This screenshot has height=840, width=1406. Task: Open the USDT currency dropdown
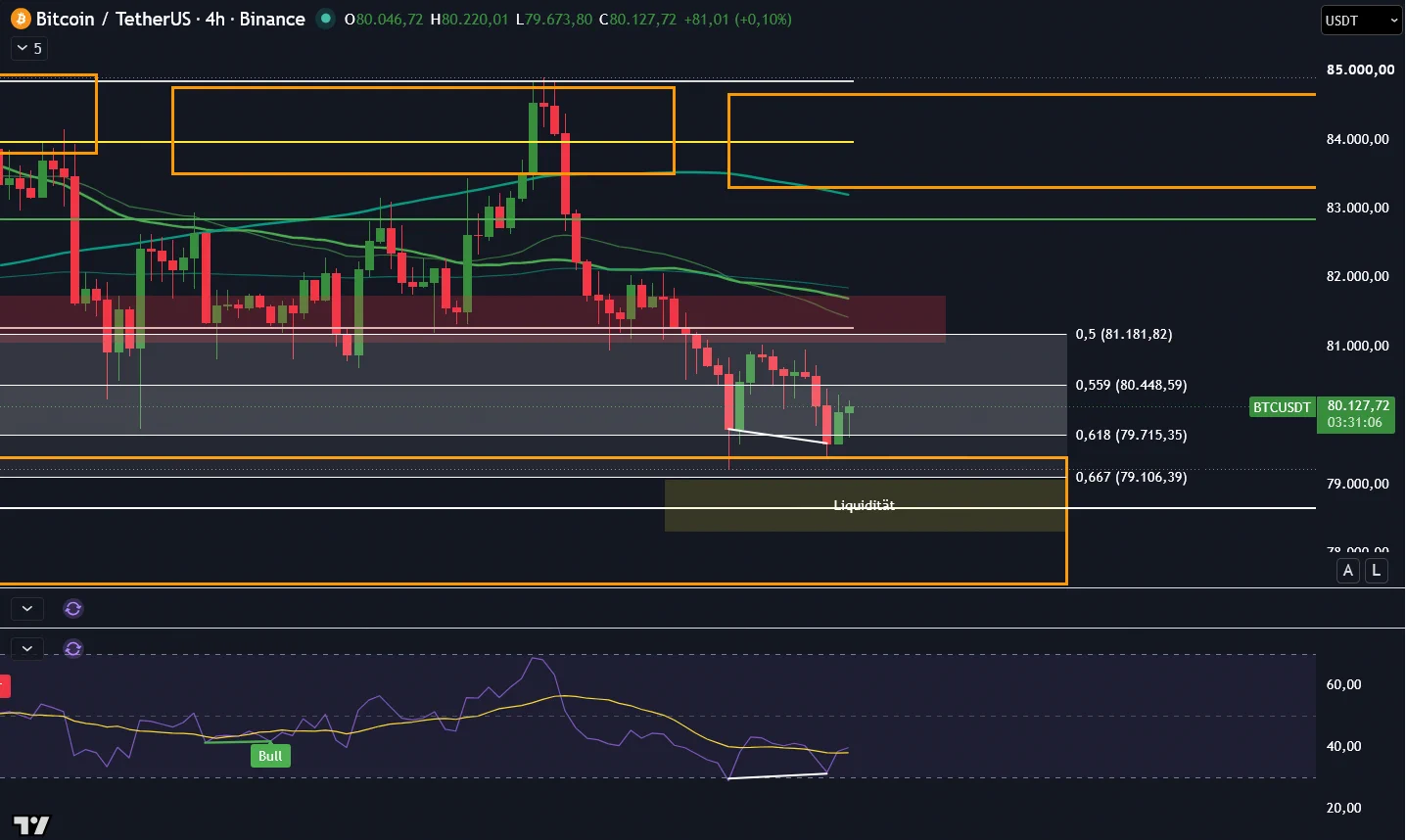1361,20
